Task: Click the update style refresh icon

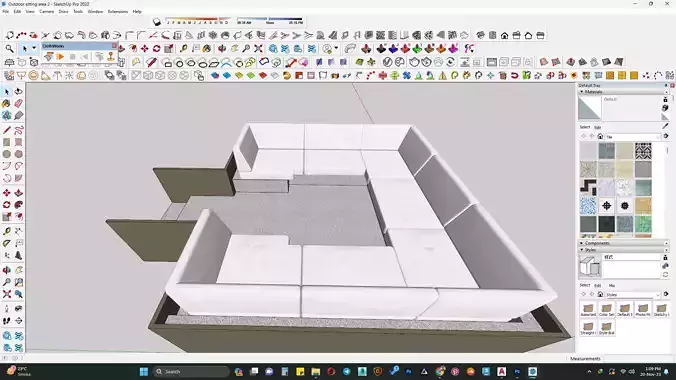Action: (x=666, y=275)
